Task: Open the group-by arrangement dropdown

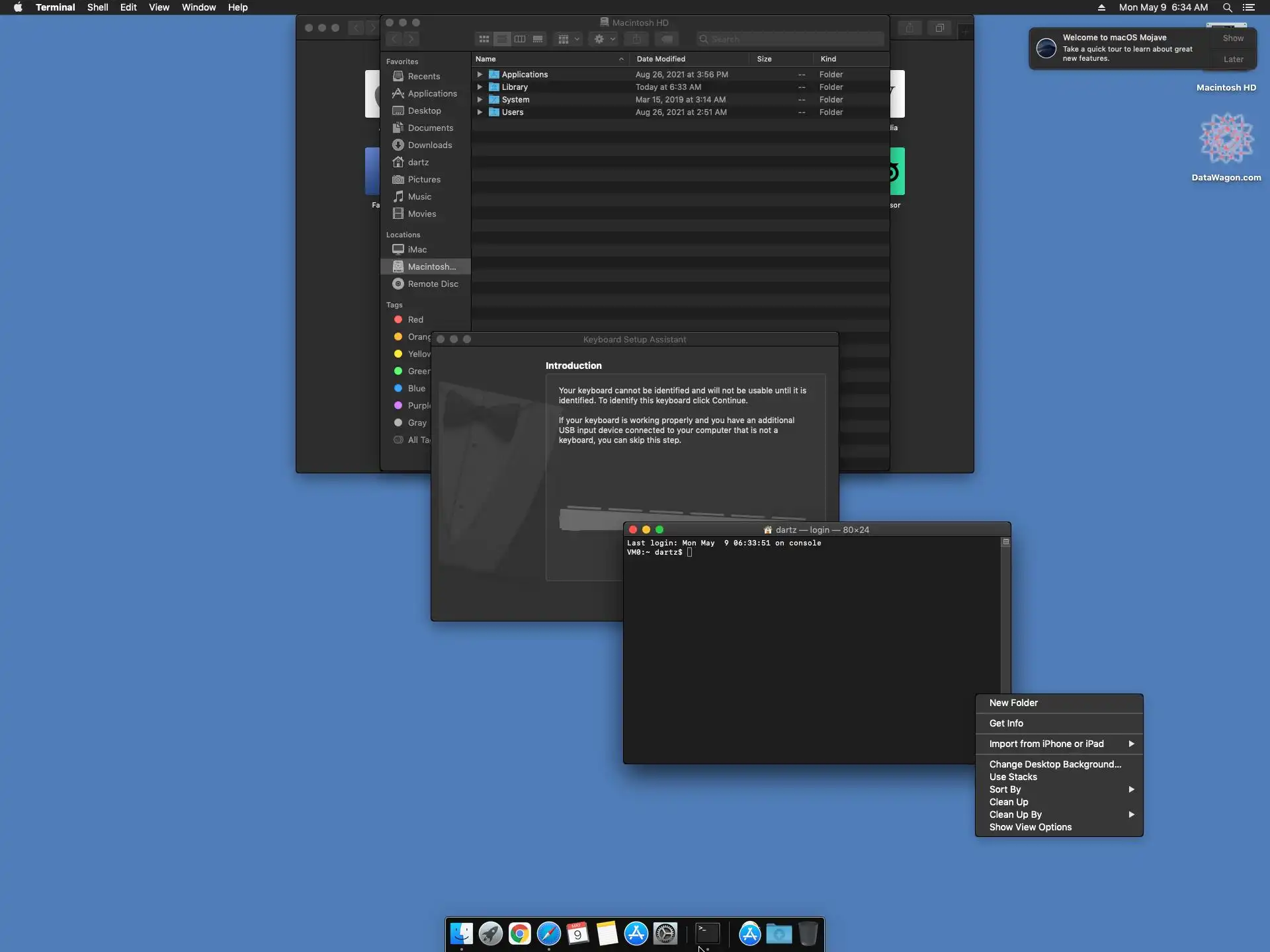Action: click(568, 39)
